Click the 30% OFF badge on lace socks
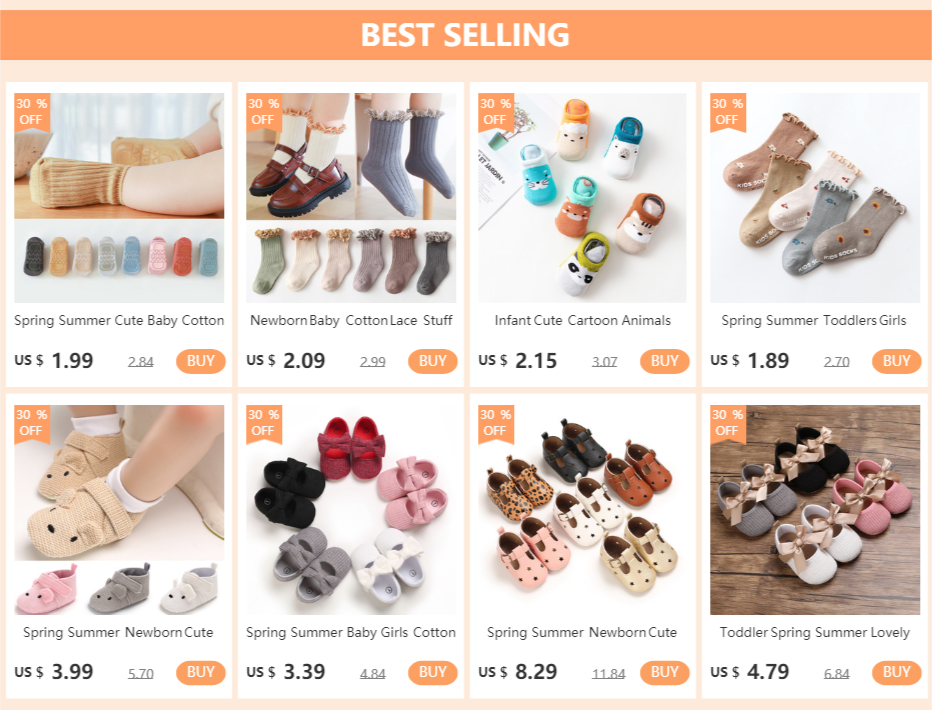The height and width of the screenshot is (710, 932). tap(263, 111)
